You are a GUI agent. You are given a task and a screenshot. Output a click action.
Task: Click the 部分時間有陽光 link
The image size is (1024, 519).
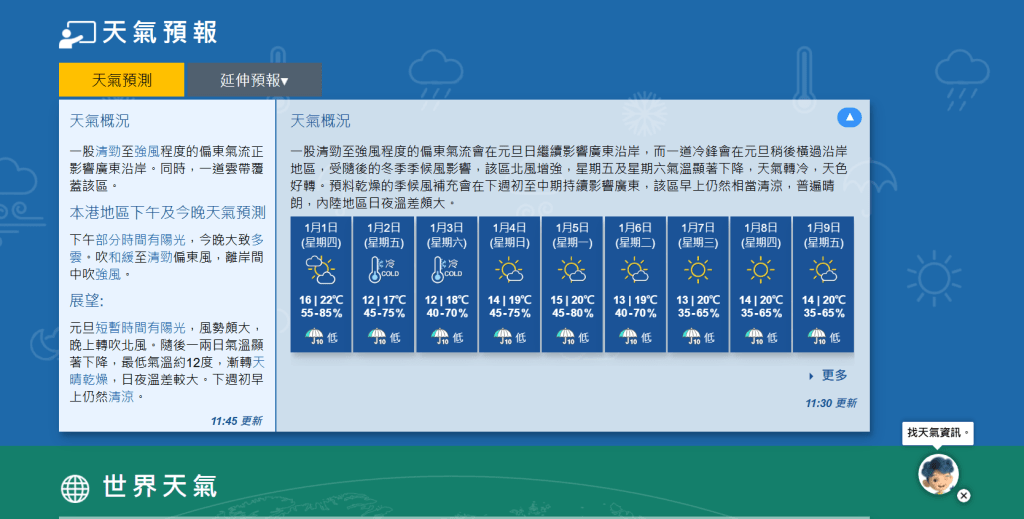140,240
